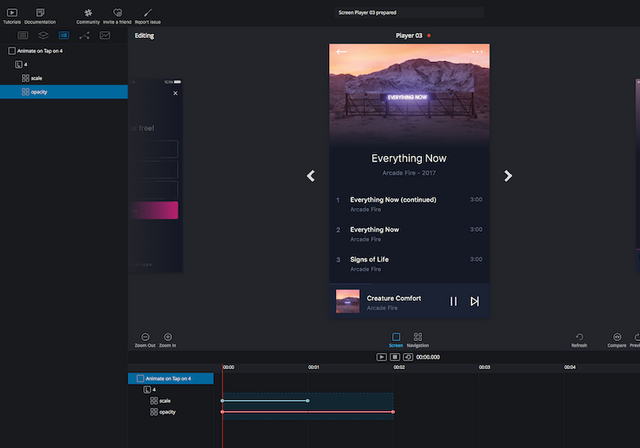Select track 2 Everything Now
This screenshot has width=640, height=448.
(x=409, y=234)
